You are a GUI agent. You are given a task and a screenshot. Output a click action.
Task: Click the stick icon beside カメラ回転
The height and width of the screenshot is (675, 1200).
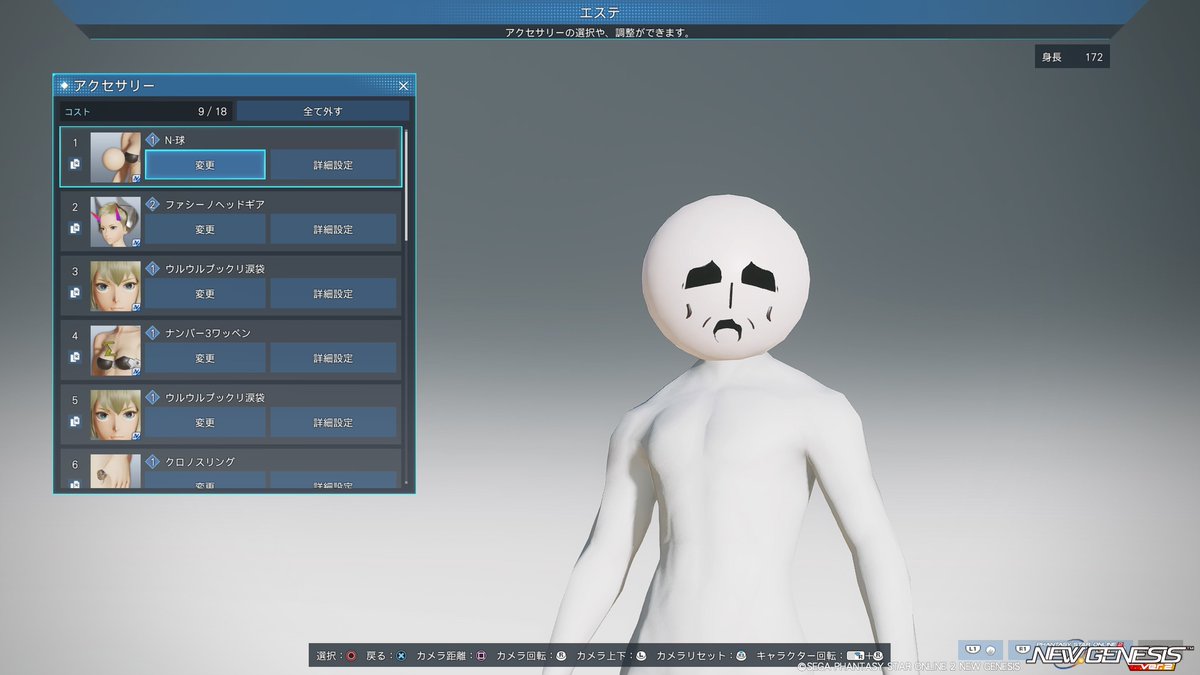click(561, 656)
